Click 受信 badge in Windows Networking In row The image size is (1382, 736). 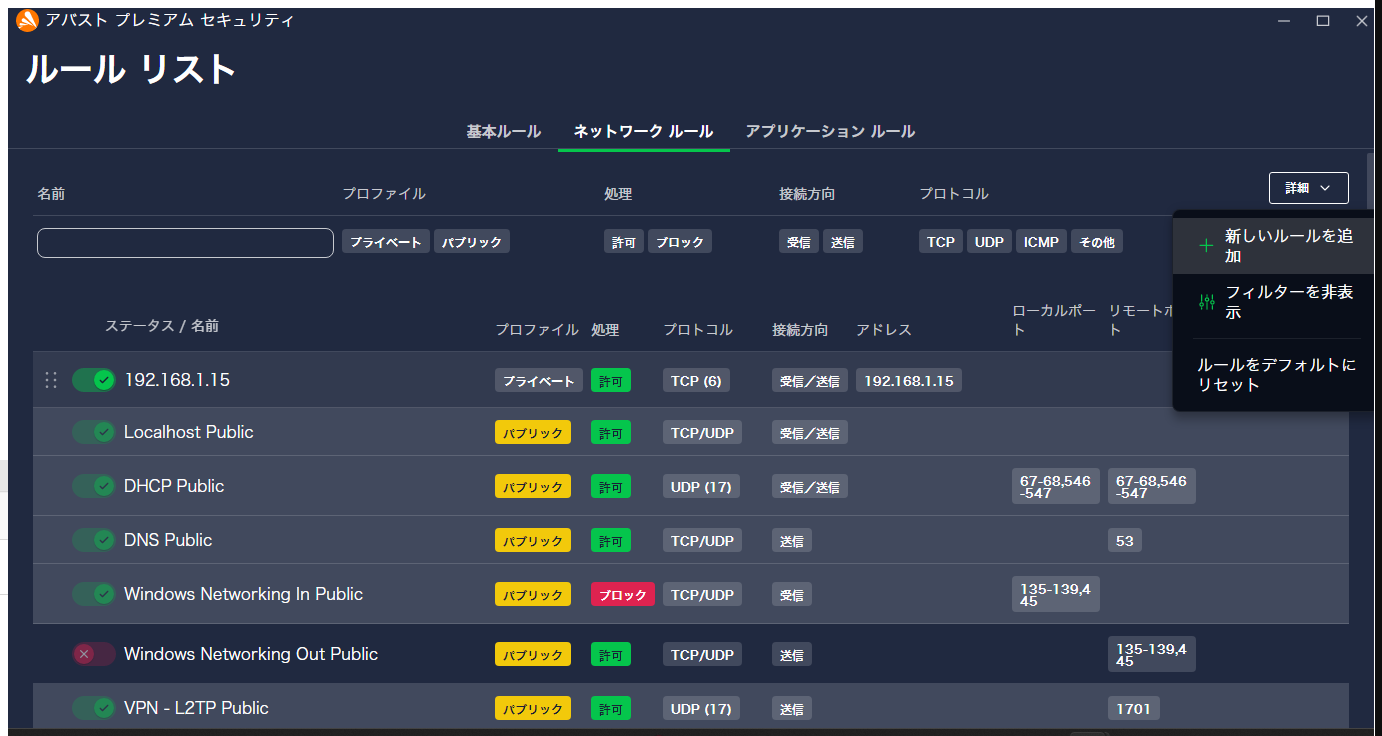click(792, 594)
